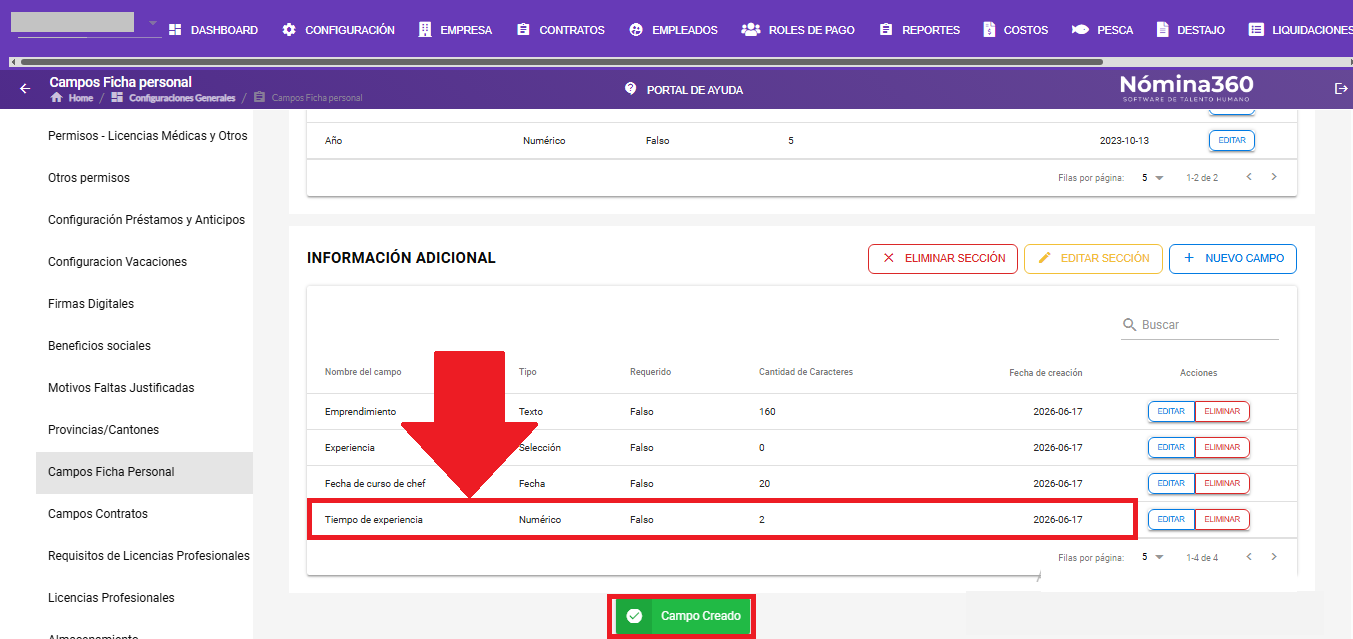Screen dimensions: 1353x639
Task: Click the Dashboard grid icon in navbar
Action: [175, 30]
